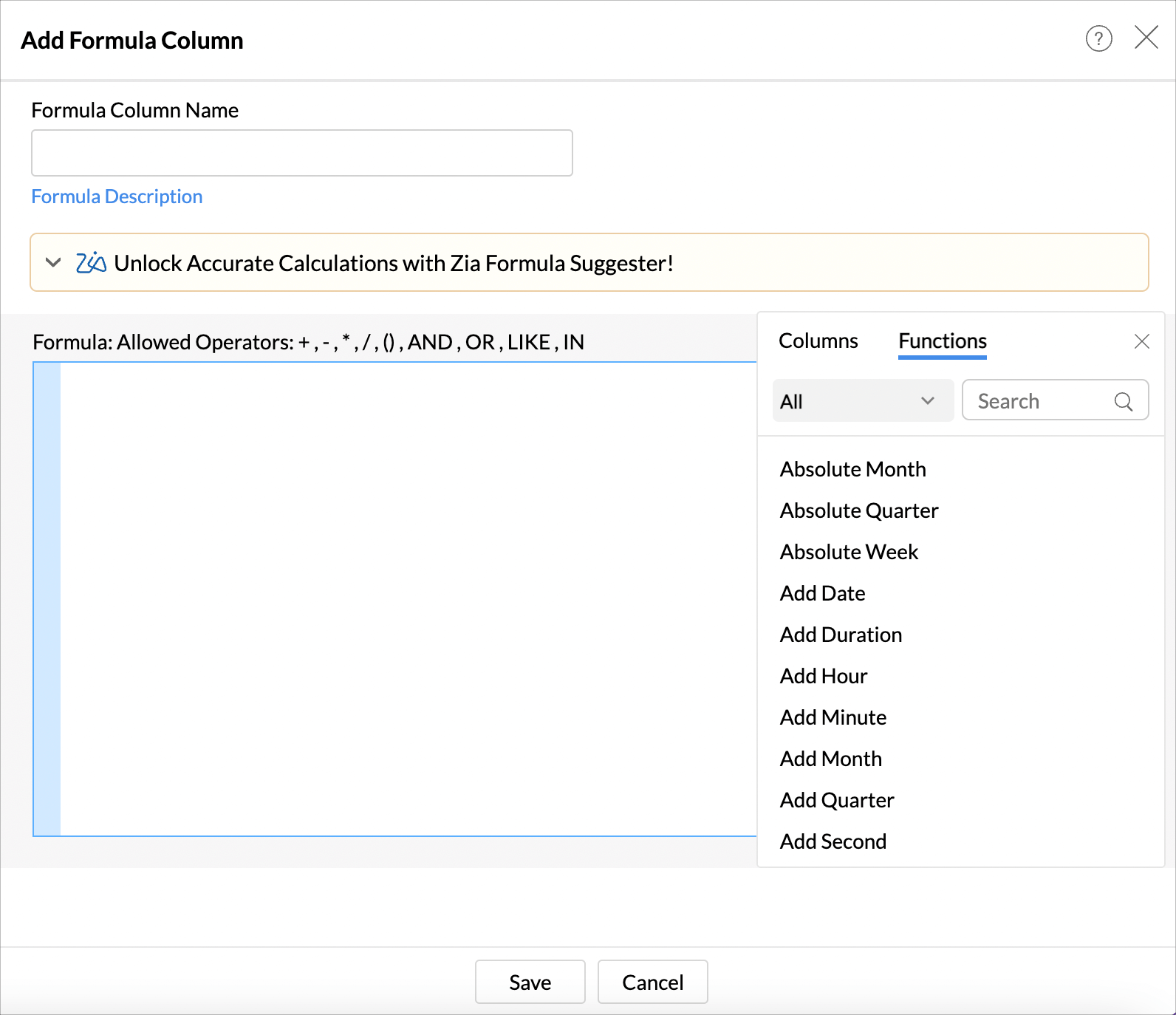Choose the Add Date function

tap(822, 594)
